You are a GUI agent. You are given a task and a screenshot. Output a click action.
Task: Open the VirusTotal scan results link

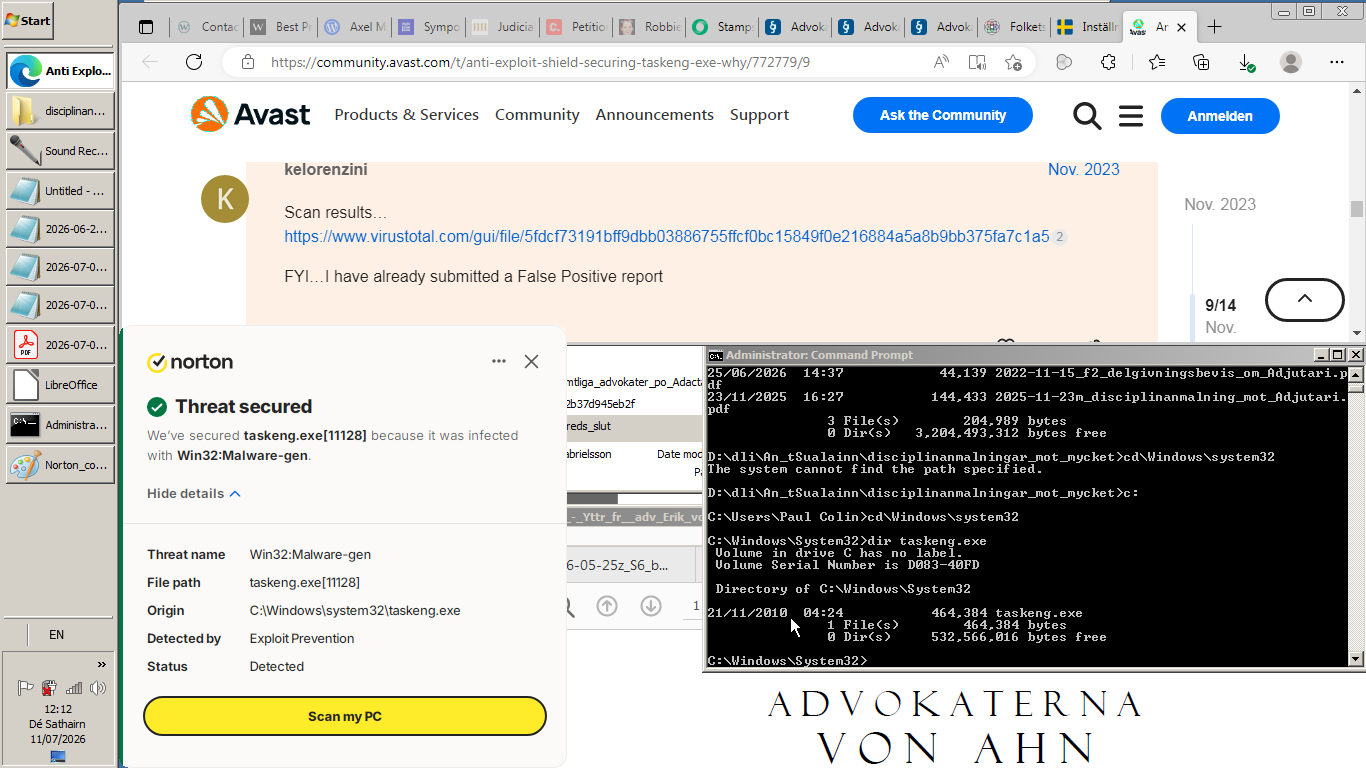tap(667, 237)
